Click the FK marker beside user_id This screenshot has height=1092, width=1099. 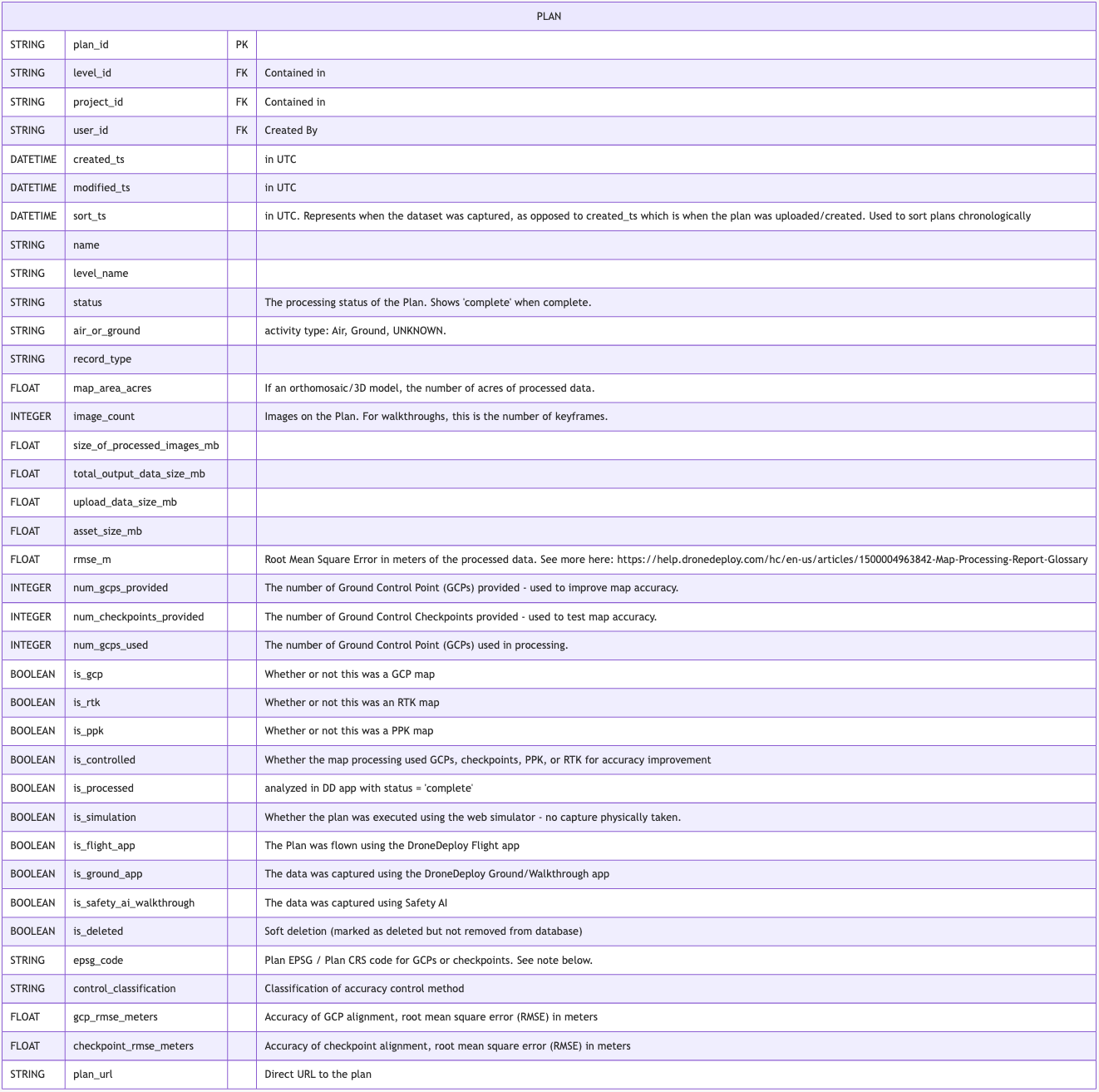coord(242,131)
